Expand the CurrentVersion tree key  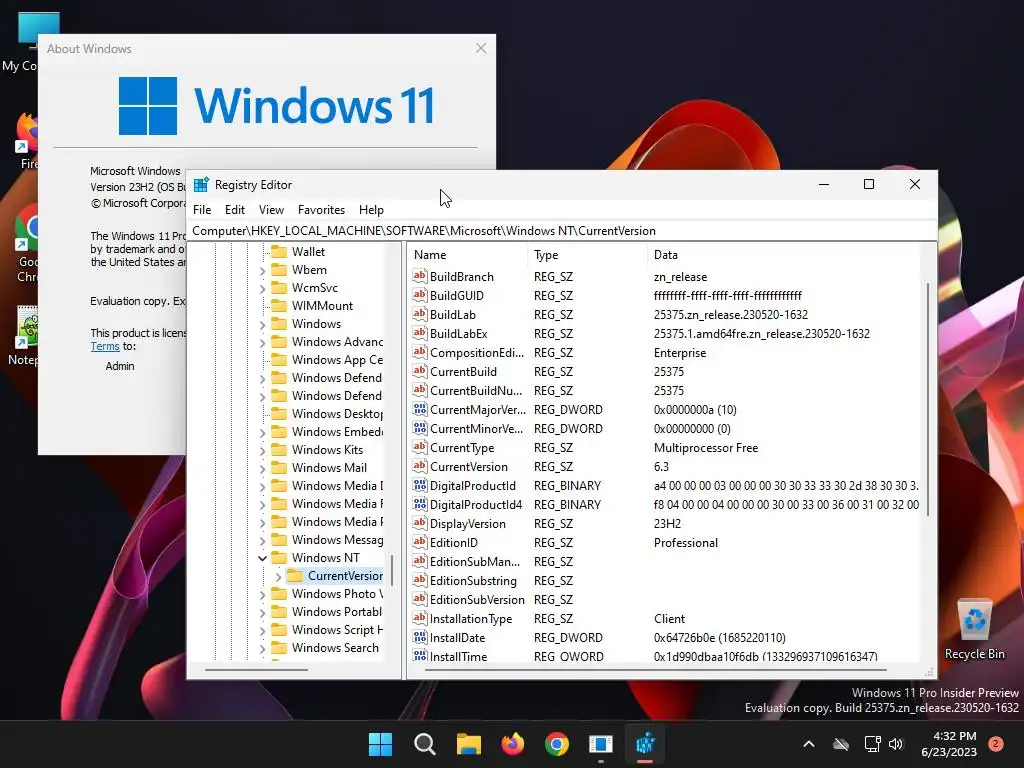click(278, 576)
